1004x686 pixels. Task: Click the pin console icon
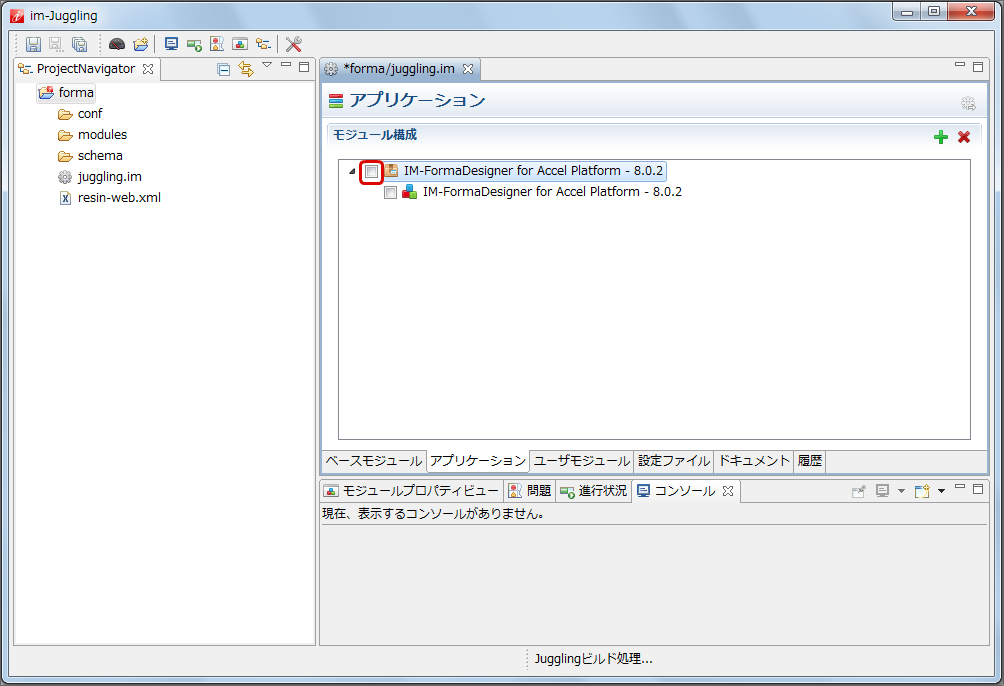click(859, 491)
